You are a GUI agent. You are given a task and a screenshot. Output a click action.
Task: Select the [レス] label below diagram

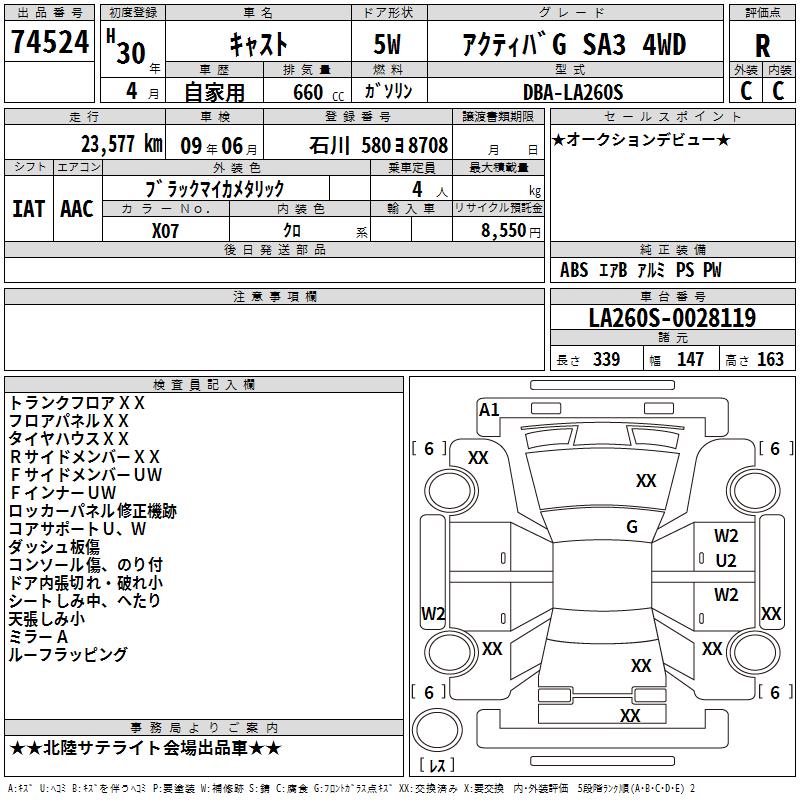coord(437,764)
